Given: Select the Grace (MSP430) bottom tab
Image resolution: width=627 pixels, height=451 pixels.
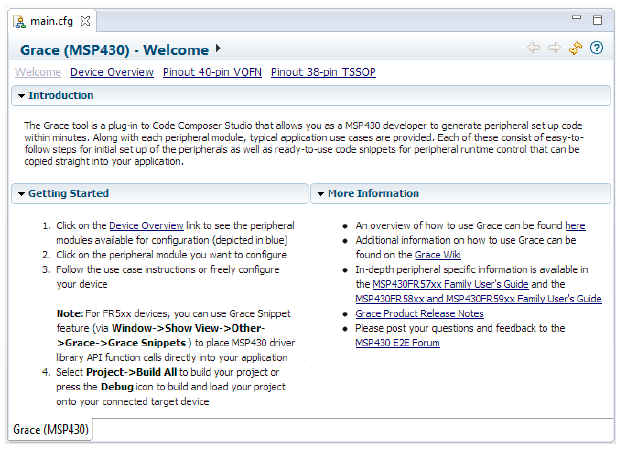Looking at the screenshot, I should click(x=50, y=429).
